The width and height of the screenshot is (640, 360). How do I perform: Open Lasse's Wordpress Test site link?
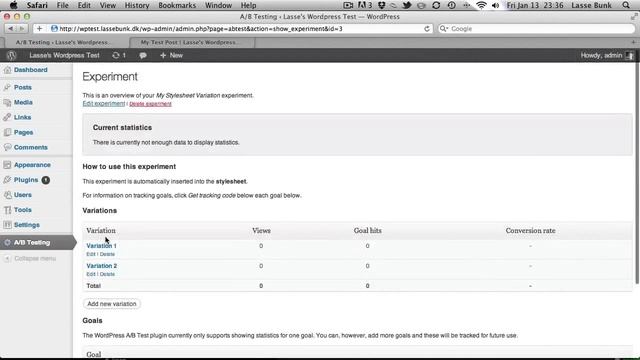click(64, 56)
